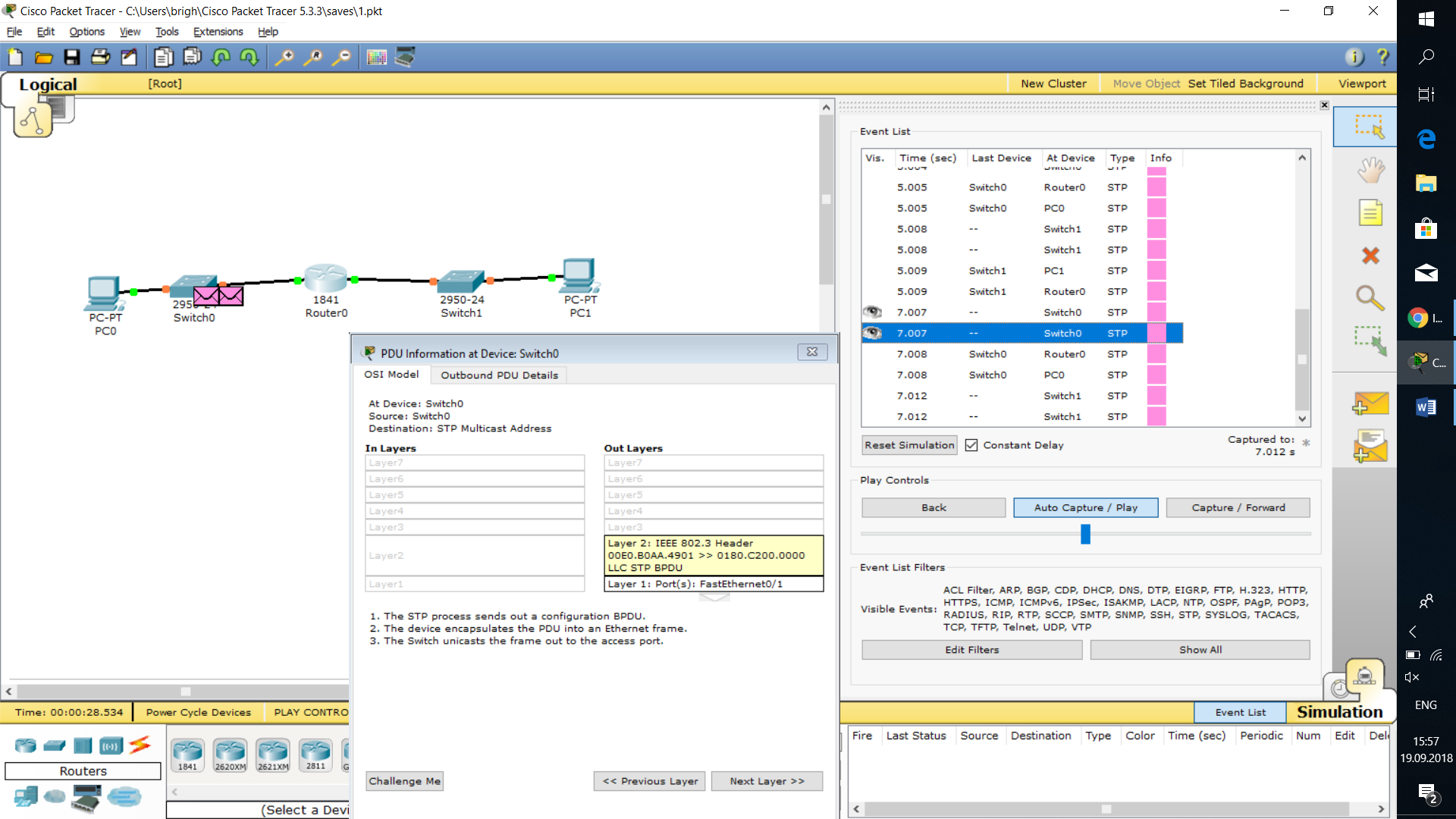This screenshot has height=819, width=1456.
Task: Click the Undo green arrow icon
Action: pyautogui.click(x=221, y=58)
